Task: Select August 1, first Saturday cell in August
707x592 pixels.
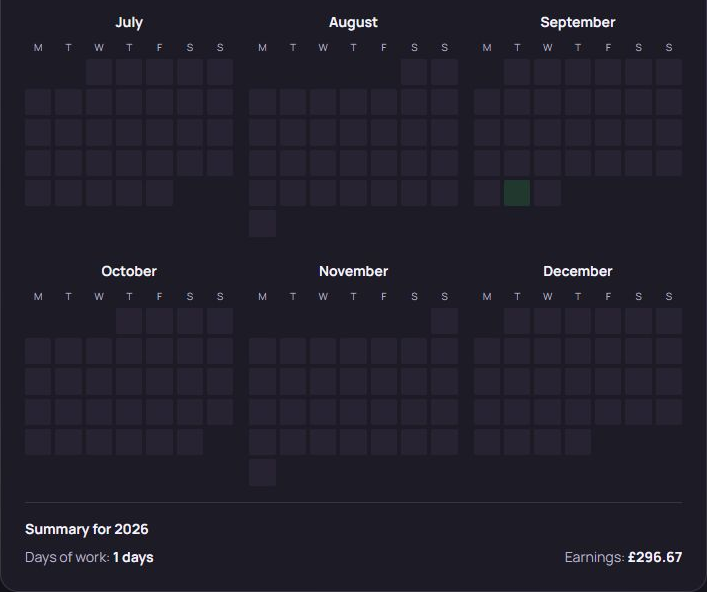Action: point(414,72)
